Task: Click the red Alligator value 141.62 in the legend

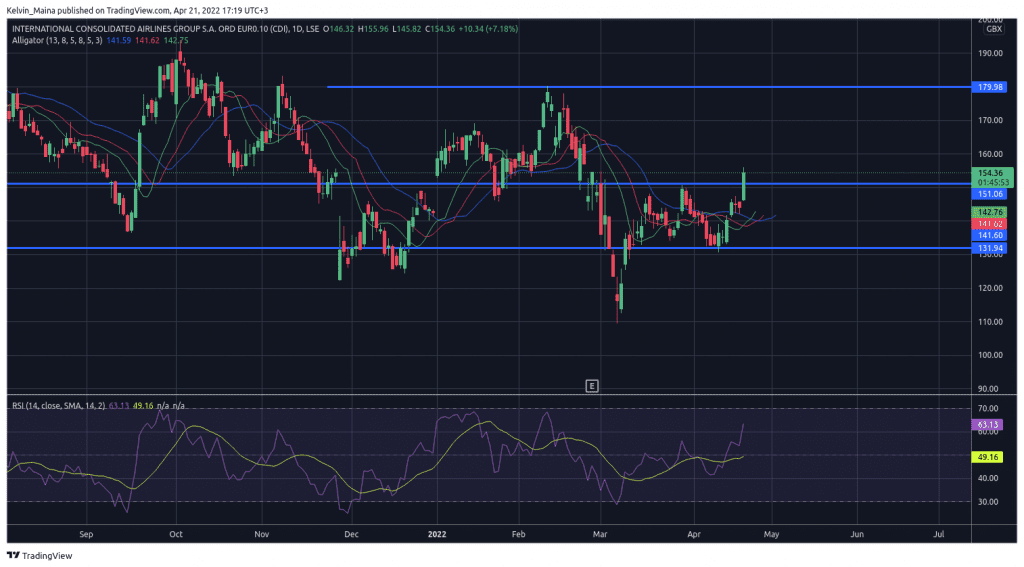Action: point(147,40)
